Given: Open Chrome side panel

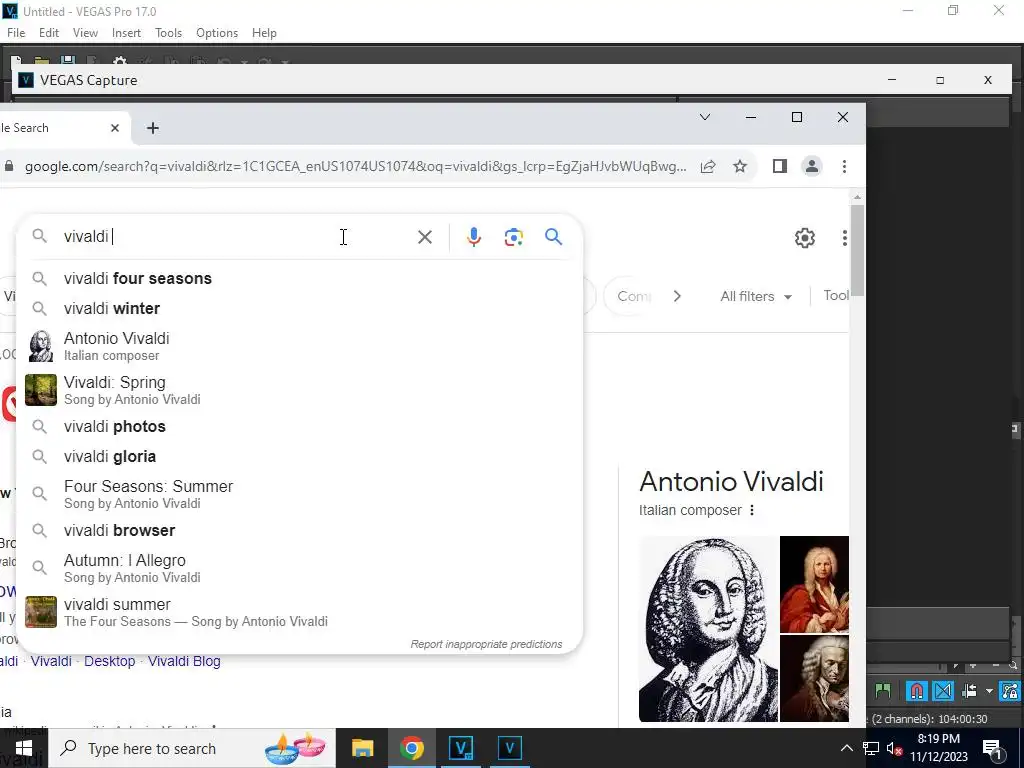Looking at the screenshot, I should (x=780, y=167).
